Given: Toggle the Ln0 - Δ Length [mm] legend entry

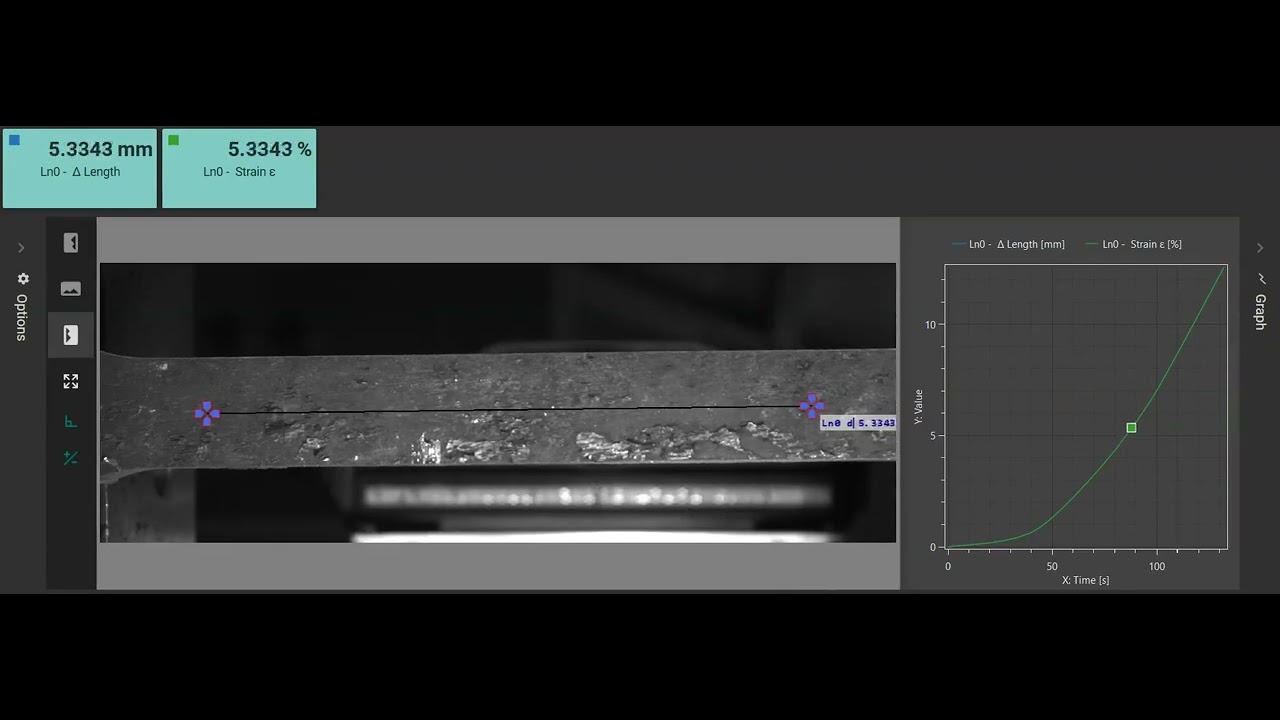Looking at the screenshot, I should pos(1009,244).
